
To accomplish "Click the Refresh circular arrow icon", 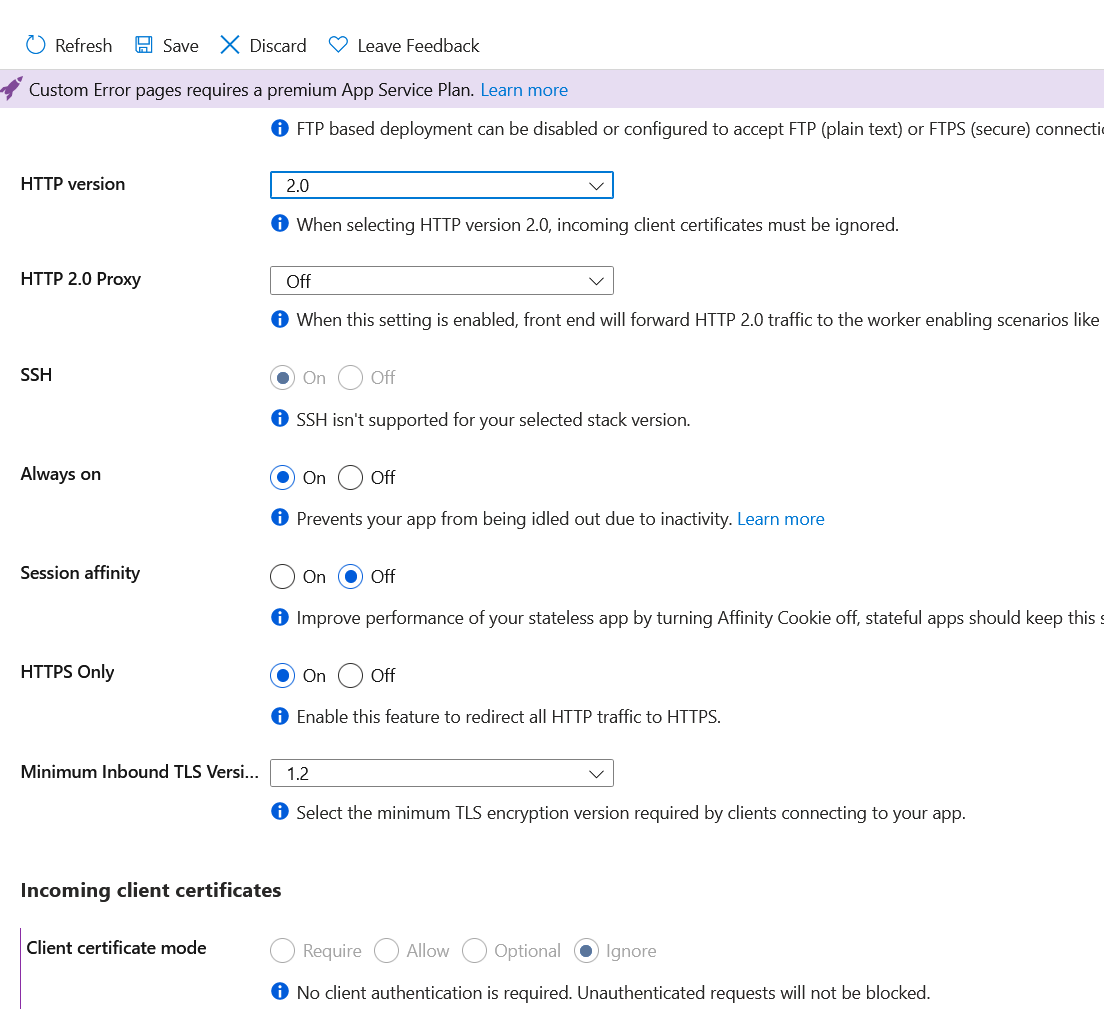I will pos(35,45).
